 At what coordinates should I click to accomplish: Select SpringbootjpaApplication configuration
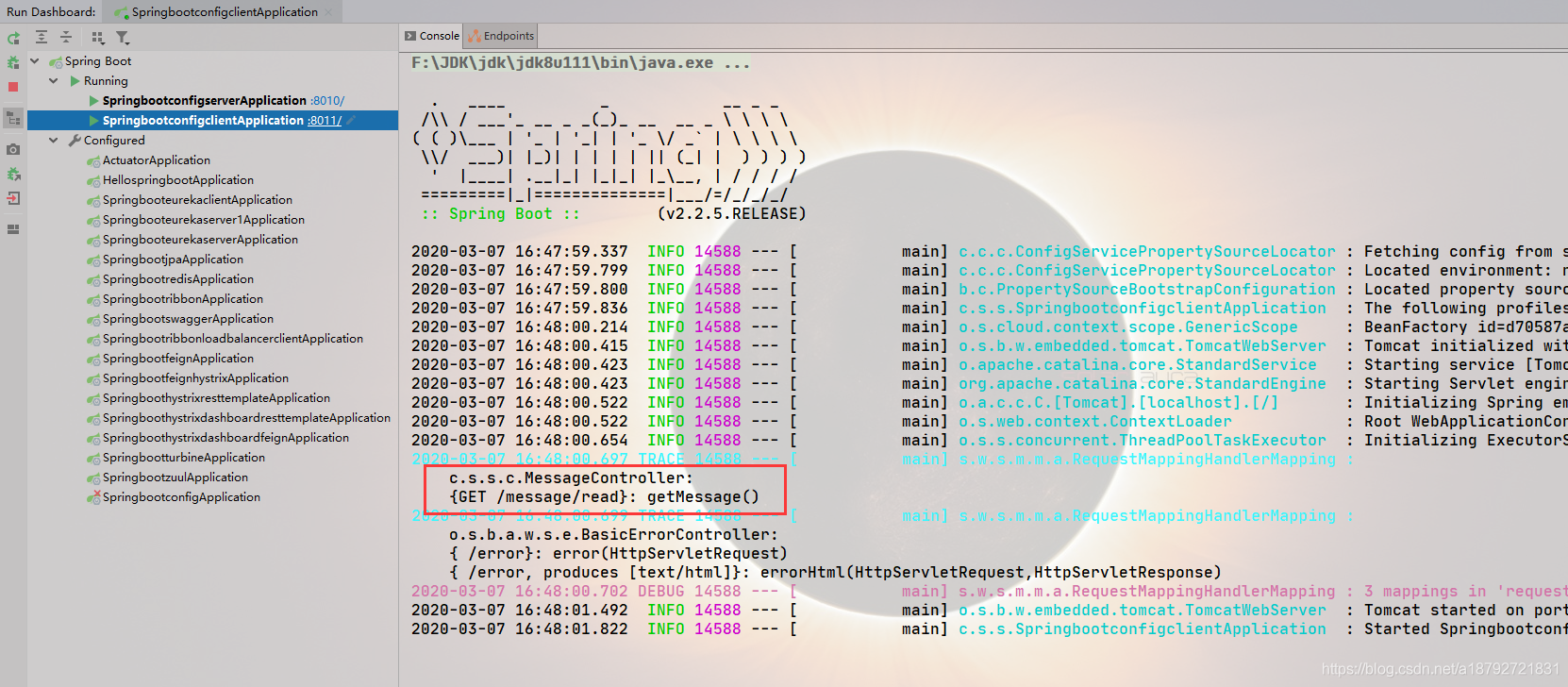[x=173, y=260]
